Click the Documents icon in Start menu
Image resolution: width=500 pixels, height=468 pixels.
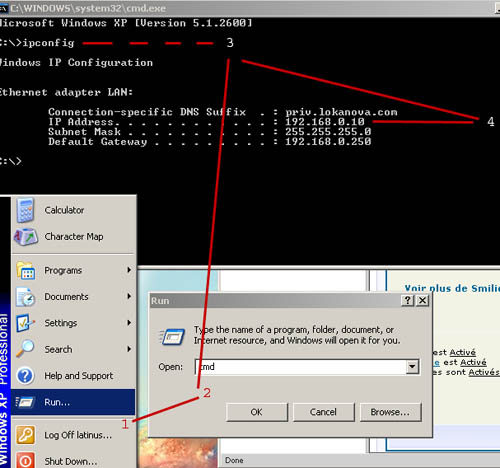(26, 297)
